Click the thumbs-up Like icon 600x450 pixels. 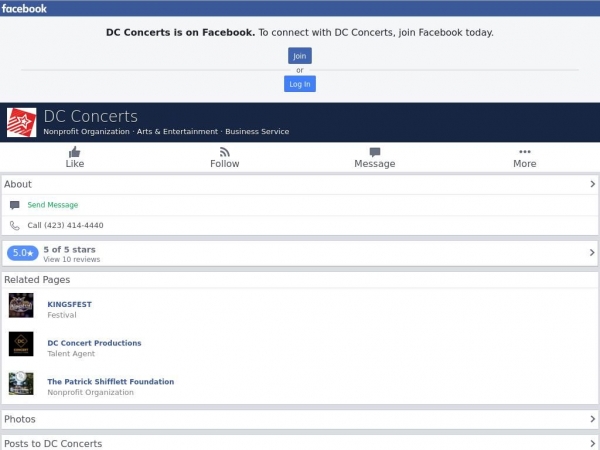point(75,152)
